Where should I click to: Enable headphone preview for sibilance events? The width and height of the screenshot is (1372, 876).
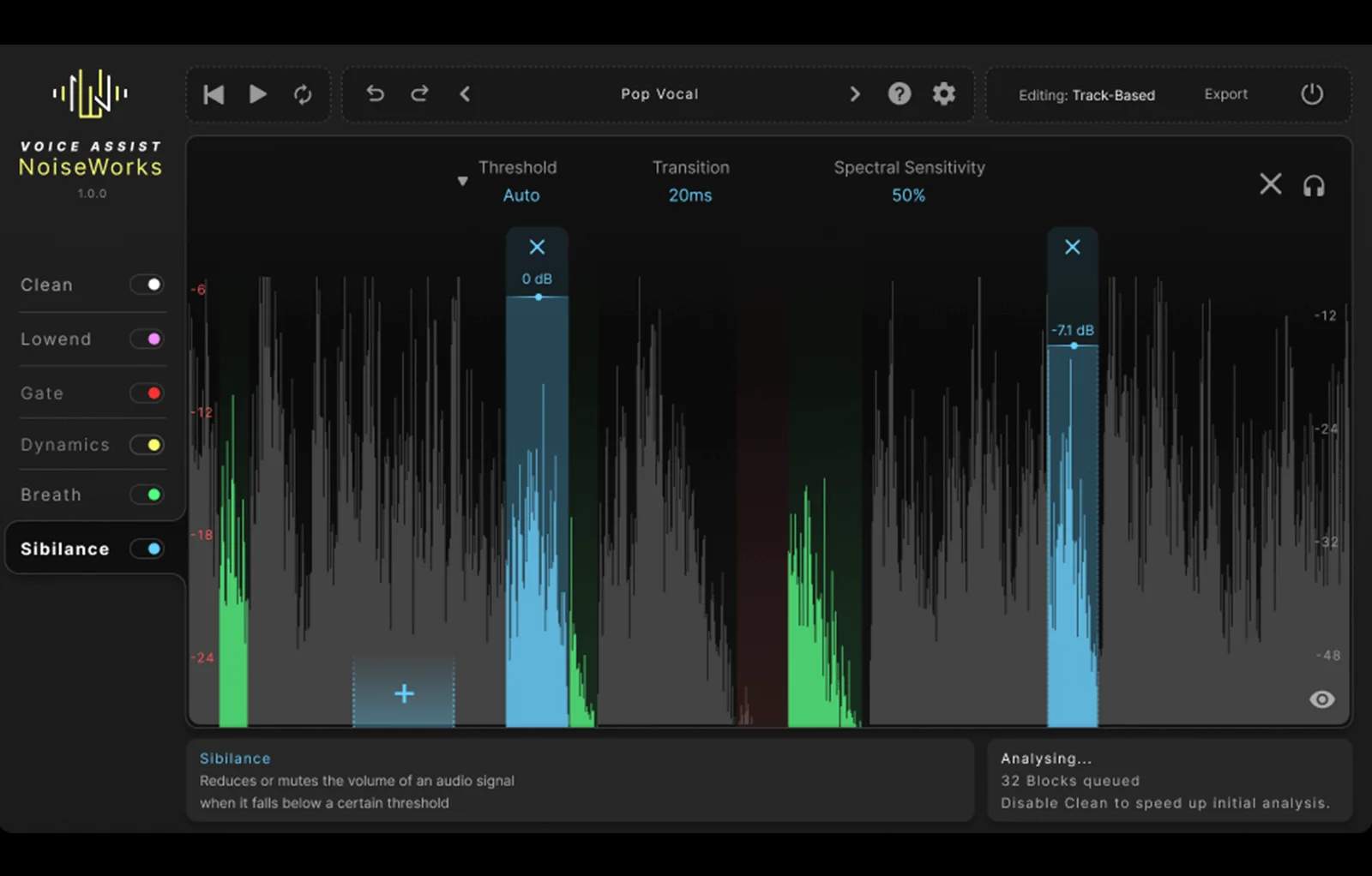[1314, 184]
